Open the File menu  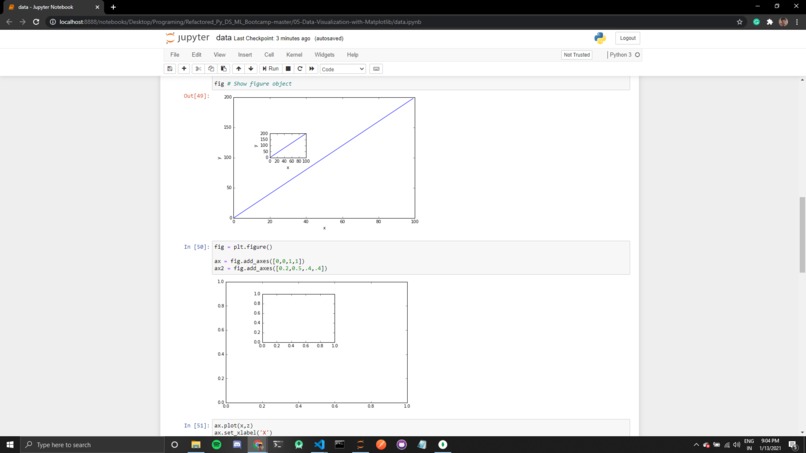(x=175, y=55)
